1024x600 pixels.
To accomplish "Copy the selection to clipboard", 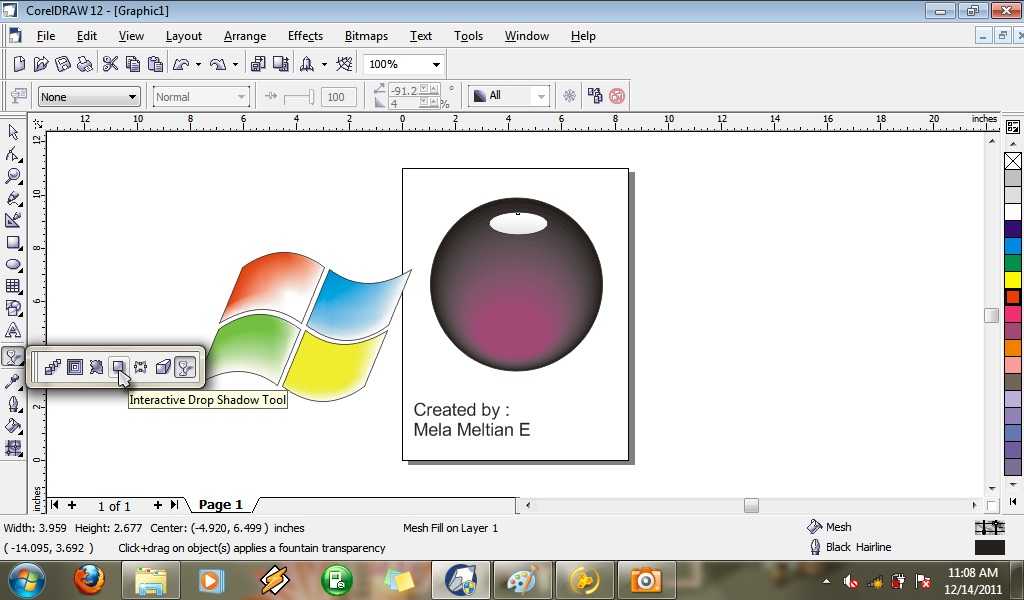I will coord(133,64).
